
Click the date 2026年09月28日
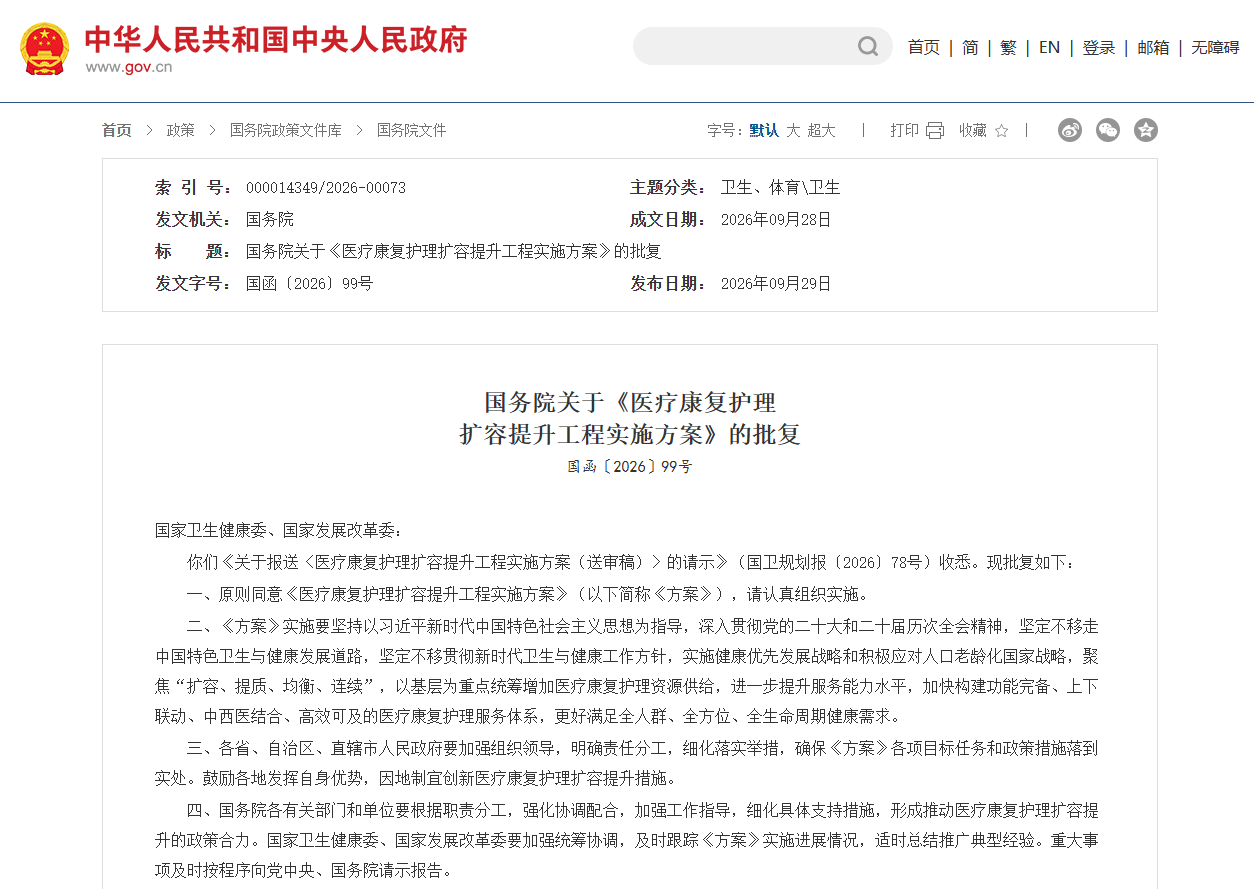click(x=776, y=220)
